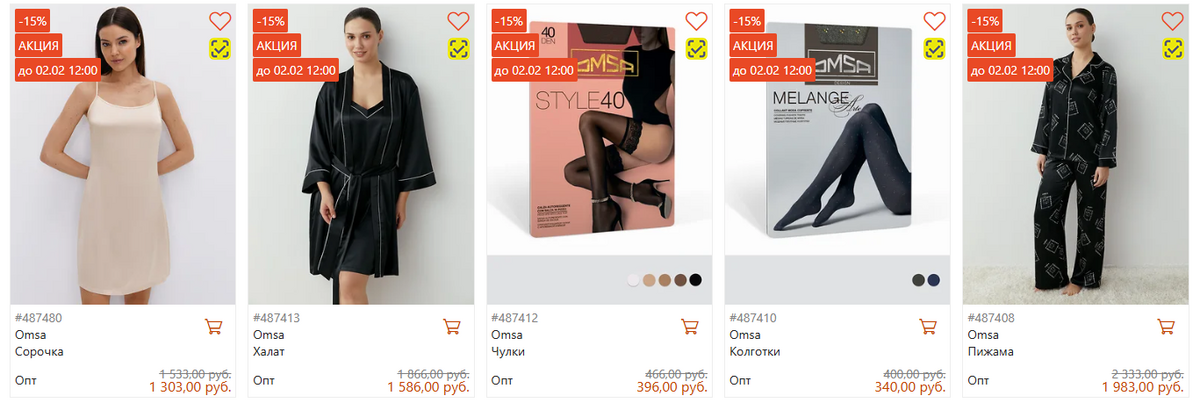Click yellow compare icon on Пижама card

[1173, 47]
